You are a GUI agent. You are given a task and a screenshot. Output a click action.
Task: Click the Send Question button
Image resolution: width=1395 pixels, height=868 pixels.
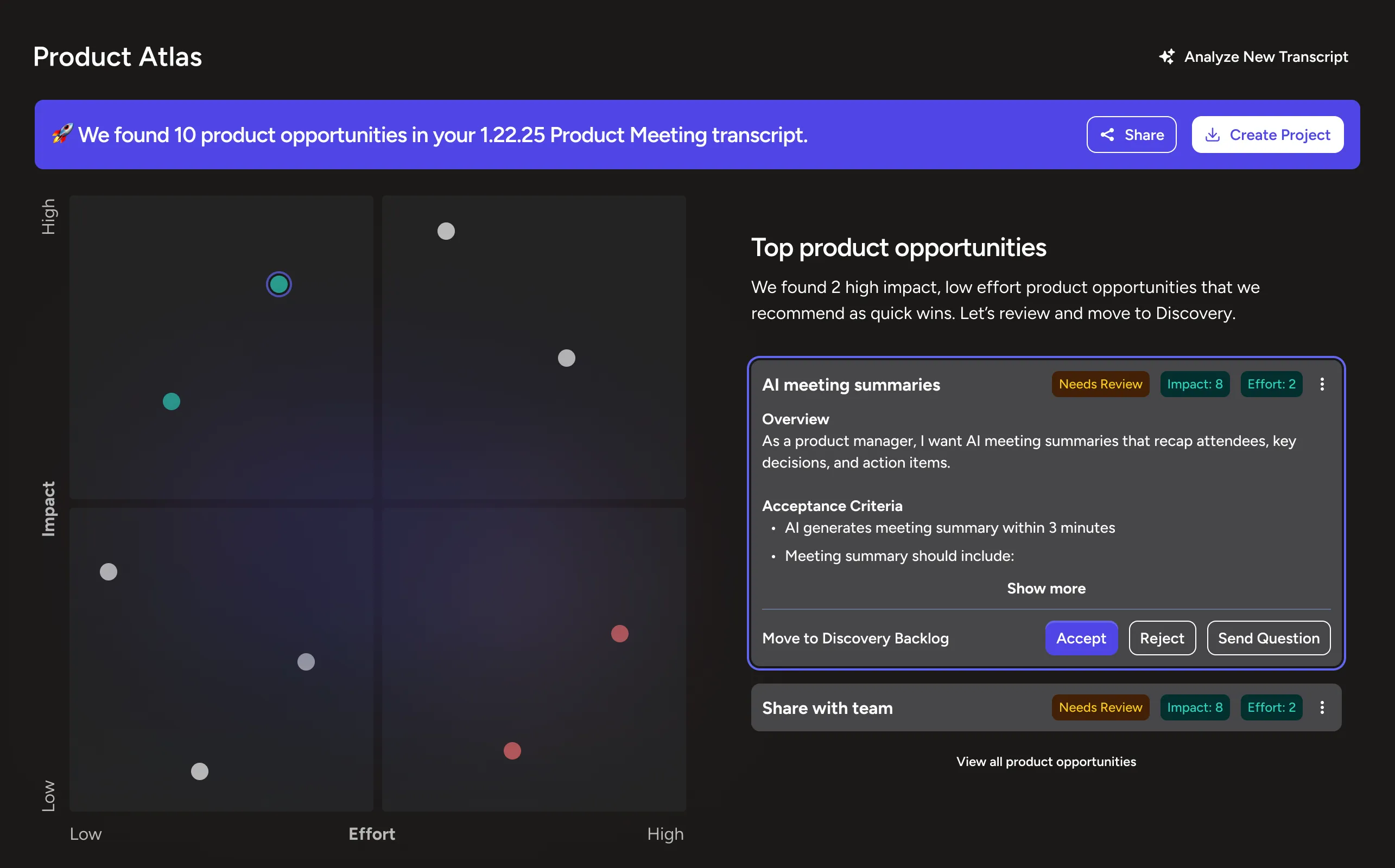pyautogui.click(x=1268, y=638)
